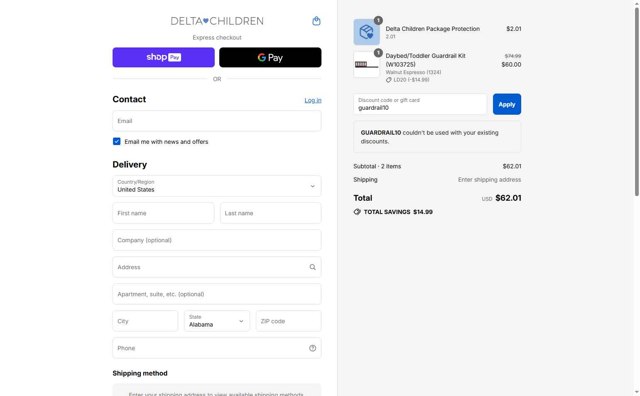Viewport: 640px width, 396px height.
Task: Open the Log in link
Action: click(x=313, y=100)
